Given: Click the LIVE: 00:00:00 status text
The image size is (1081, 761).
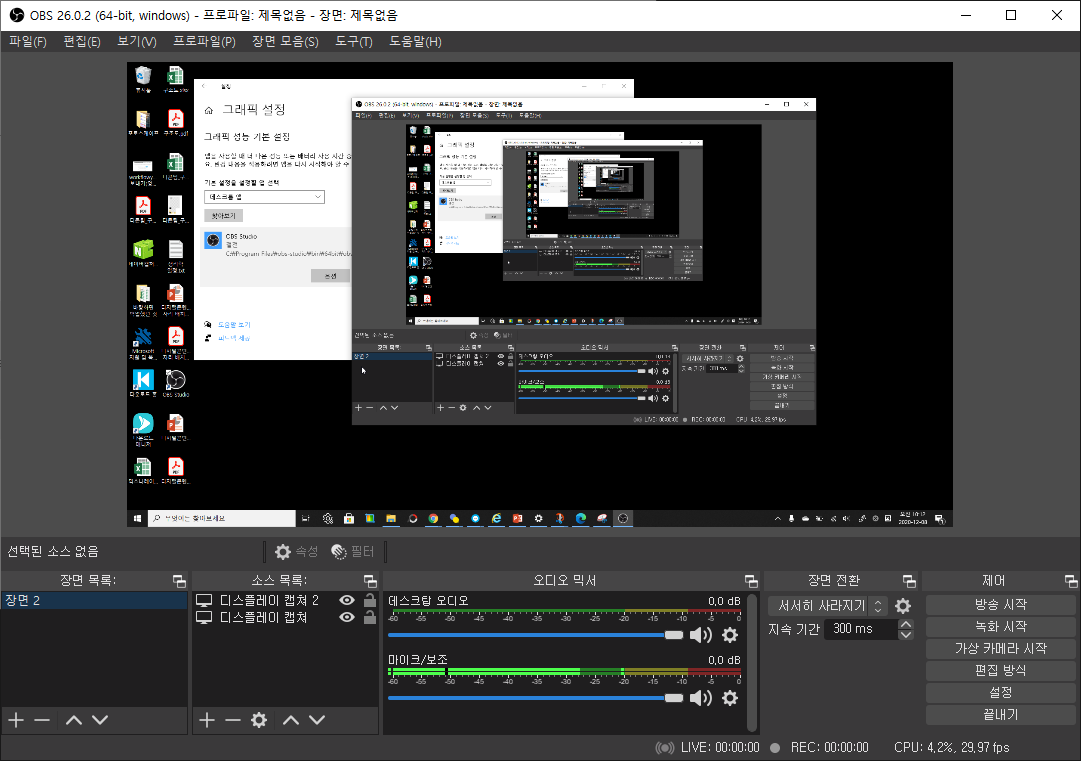Looking at the screenshot, I should click(x=720, y=748).
